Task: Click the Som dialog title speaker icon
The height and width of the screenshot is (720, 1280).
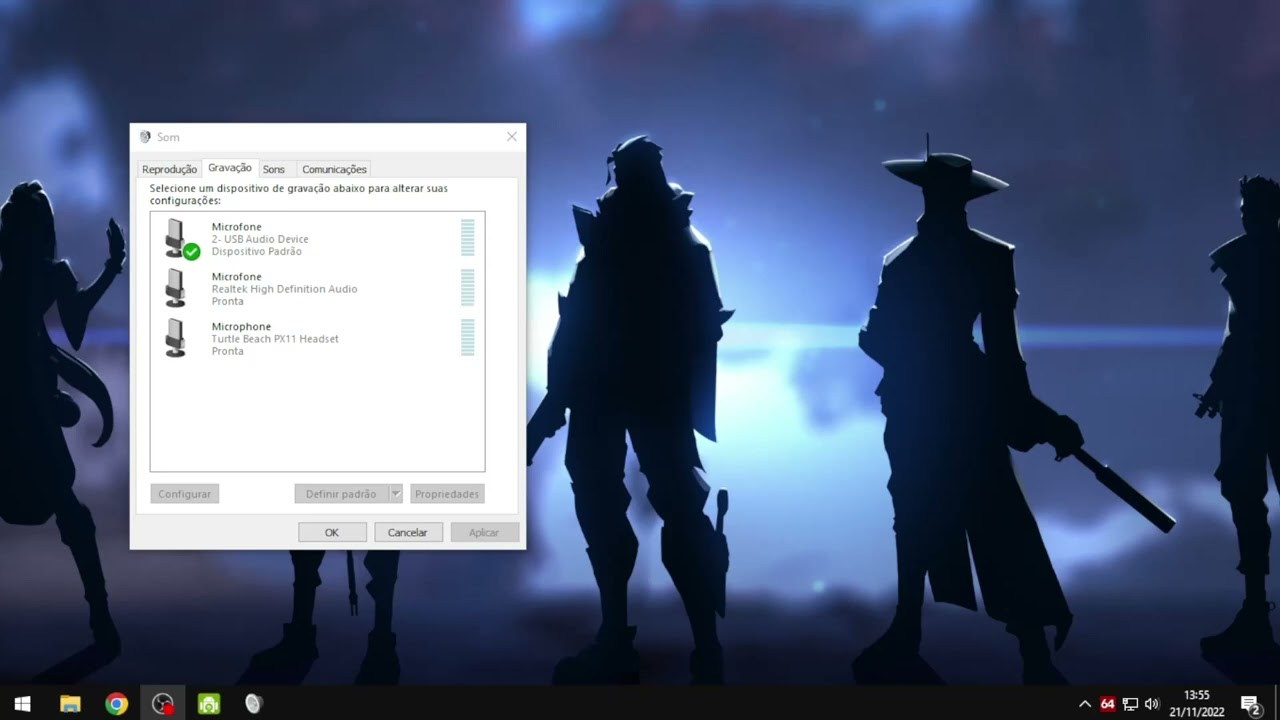Action: 145,137
